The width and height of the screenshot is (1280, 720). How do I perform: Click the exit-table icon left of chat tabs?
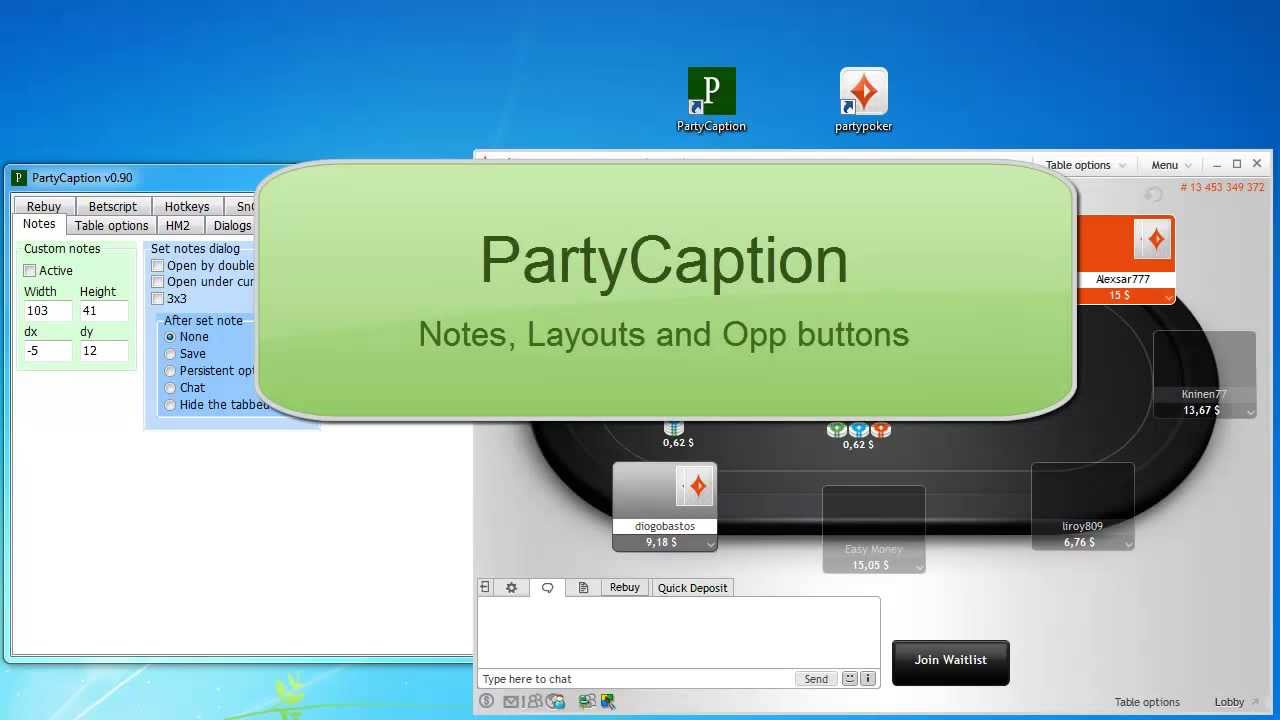click(485, 587)
